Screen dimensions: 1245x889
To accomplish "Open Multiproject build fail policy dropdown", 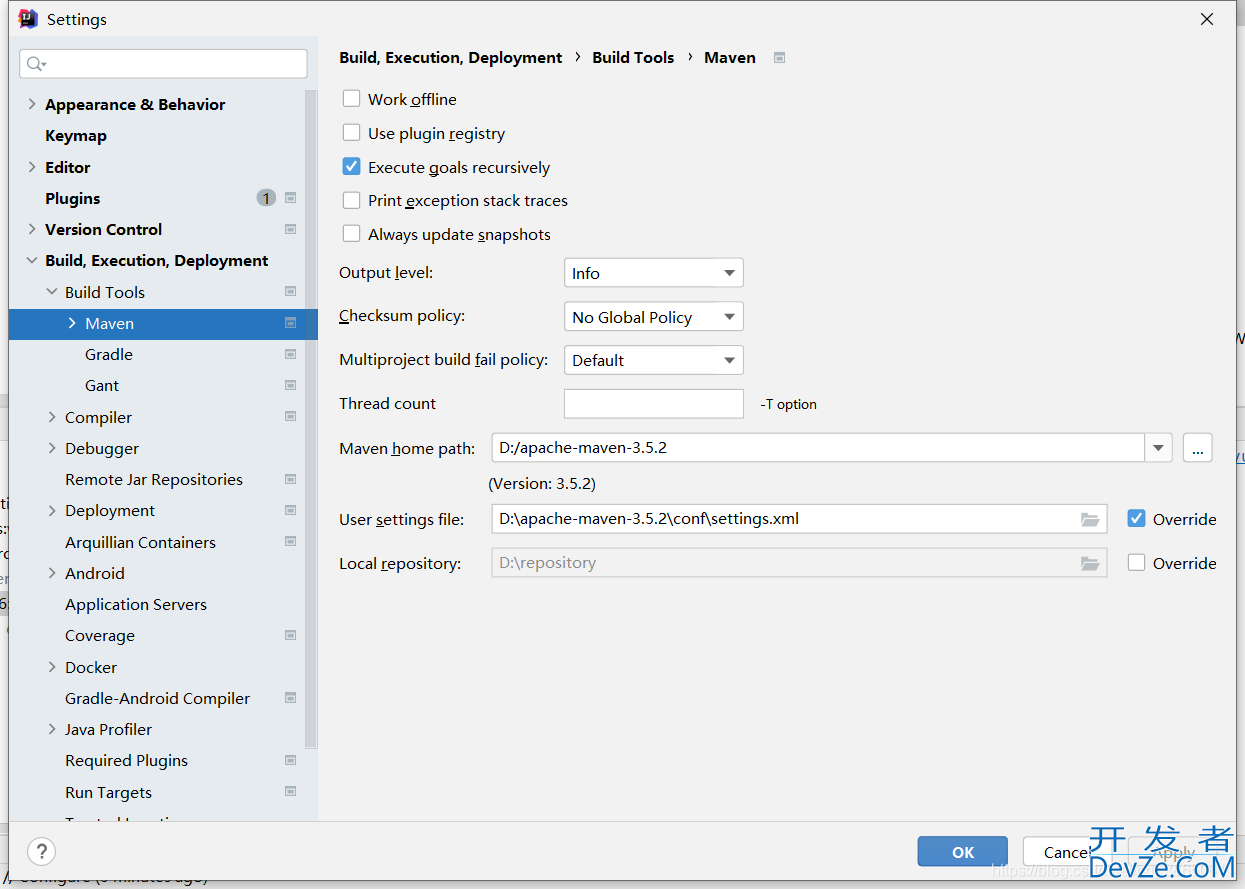I will (653, 360).
